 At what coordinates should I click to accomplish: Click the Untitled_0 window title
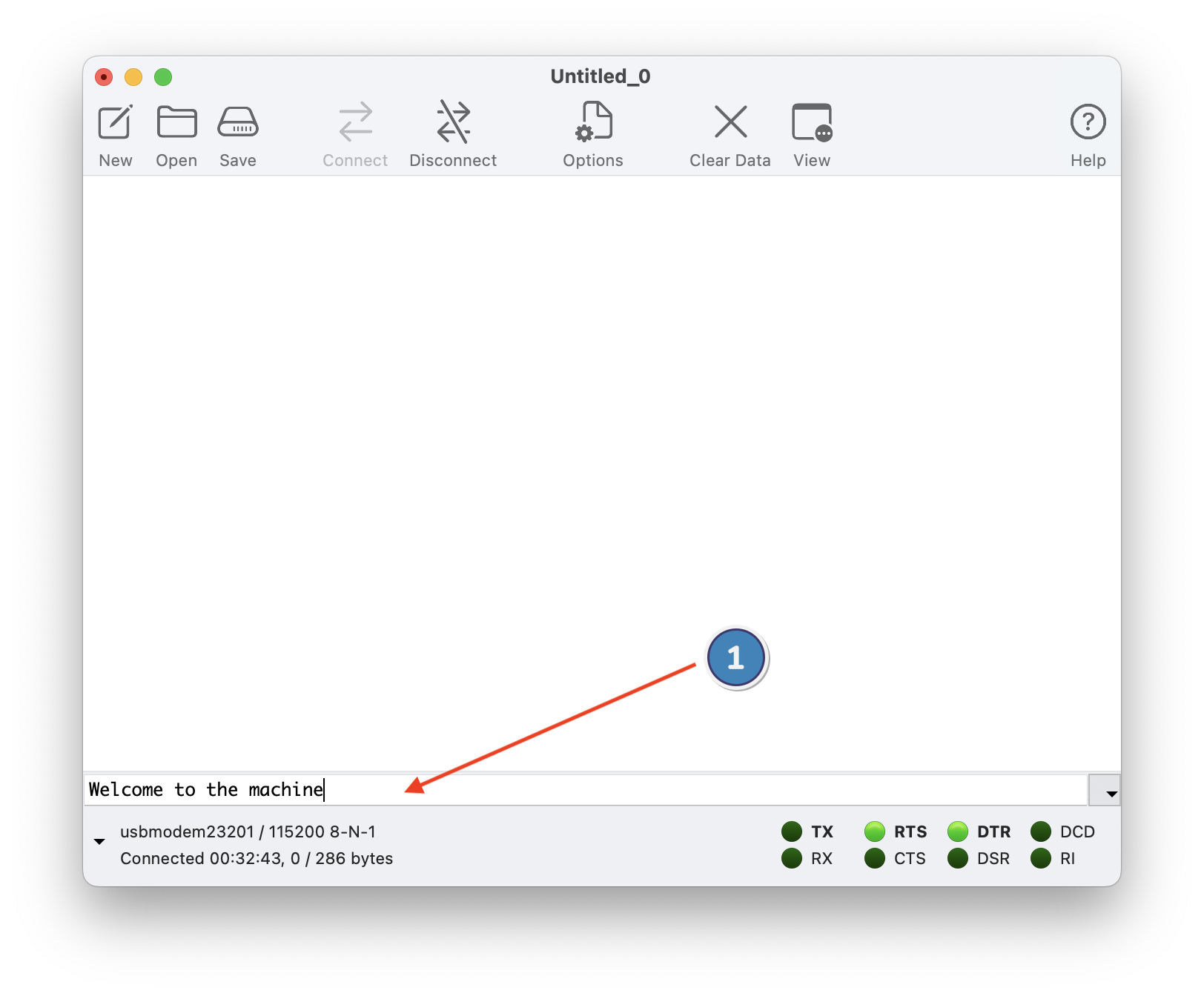pos(601,76)
